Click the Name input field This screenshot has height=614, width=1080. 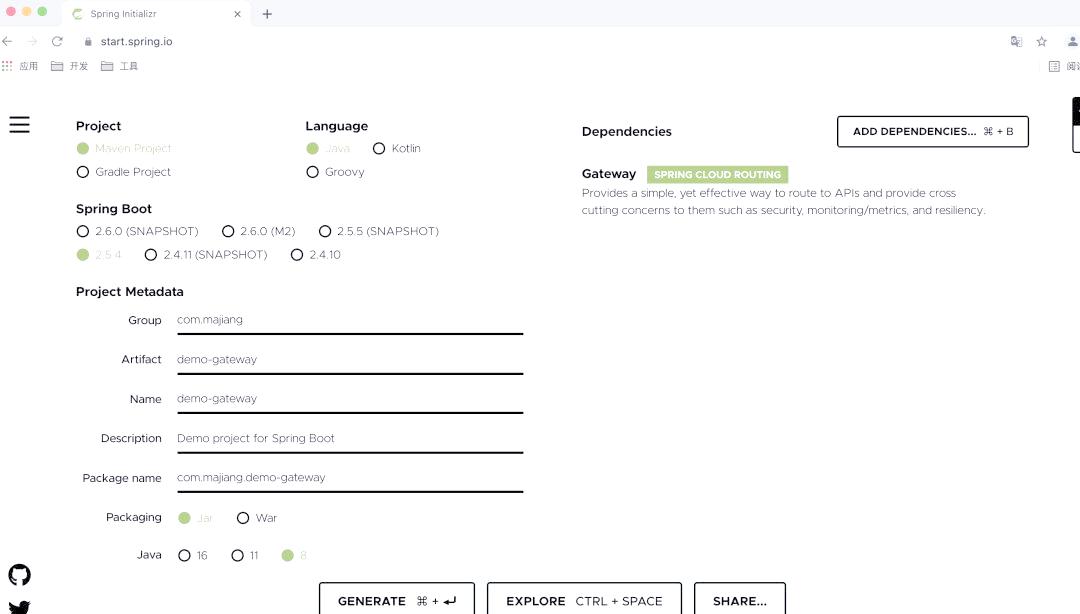click(350, 399)
